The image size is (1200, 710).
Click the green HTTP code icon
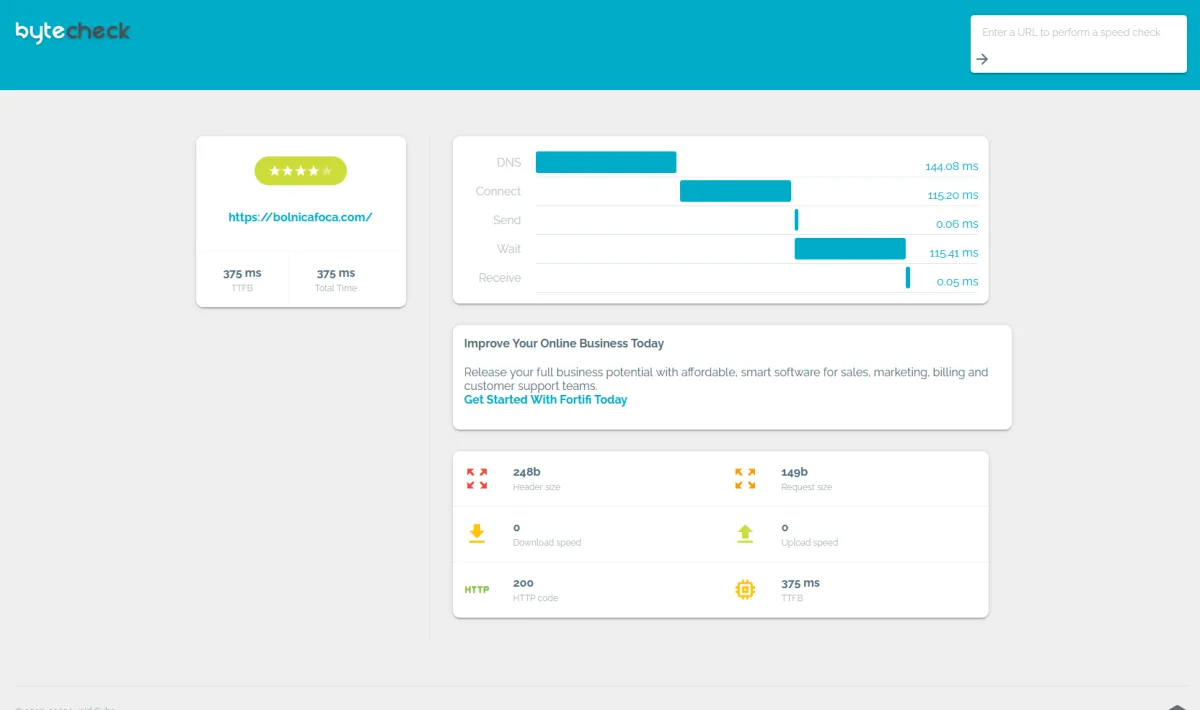[477, 589]
